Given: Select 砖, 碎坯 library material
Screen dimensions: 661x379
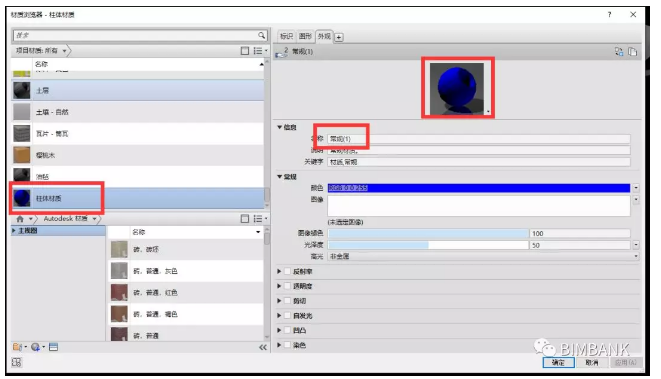Looking at the screenshot, I should point(185,249).
